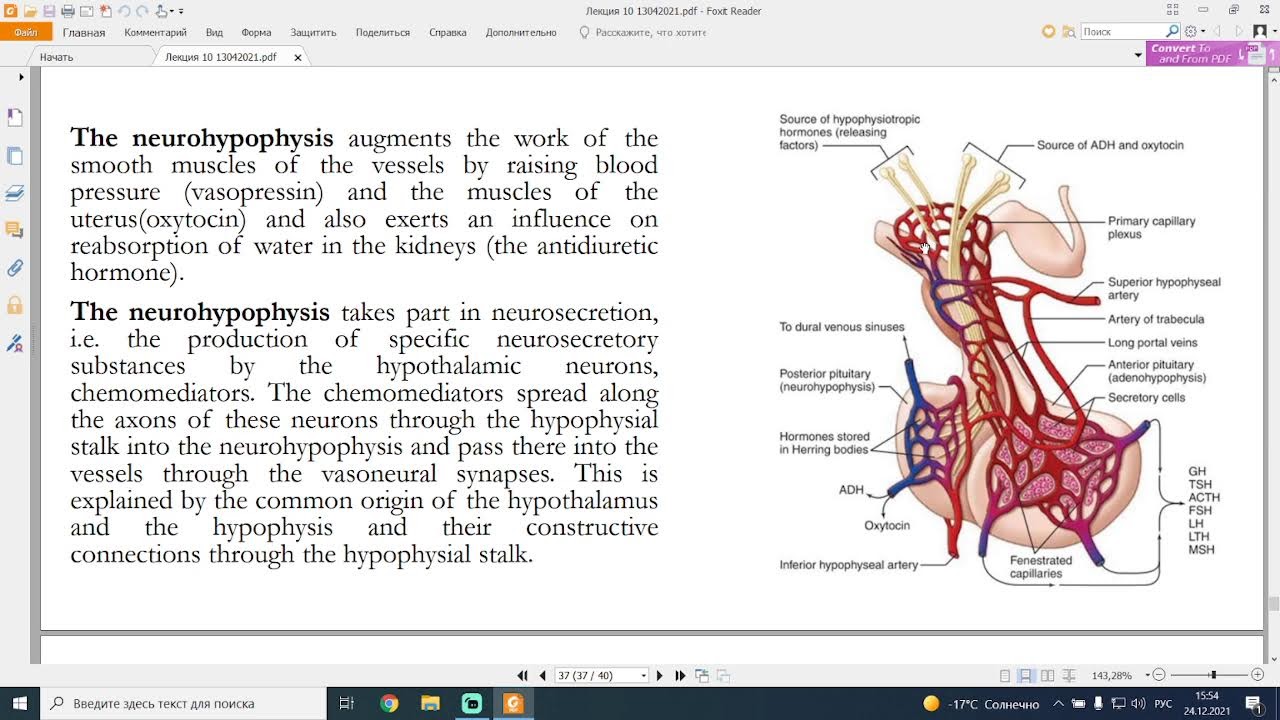The width and height of the screenshot is (1280, 720).
Task: Open the Pages thumbnails panel icon
Action: 14,156
